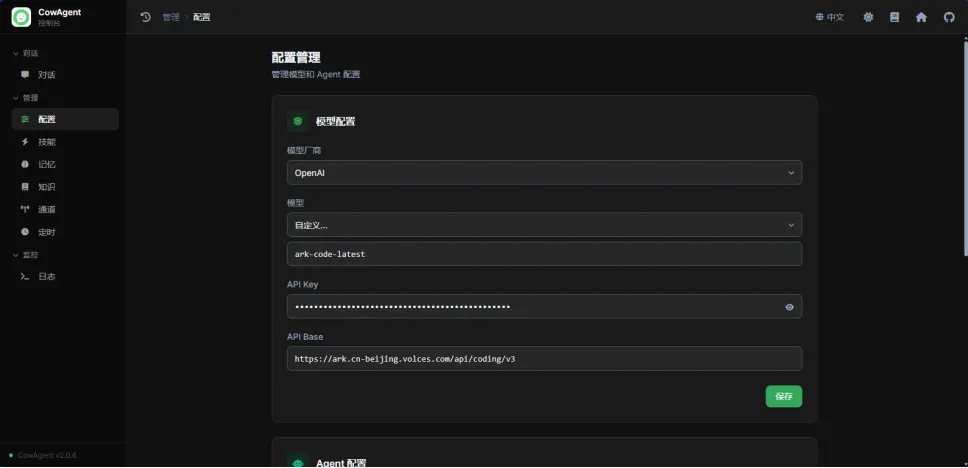Click the CowAgent logo icon
The image size is (968, 468).
click(21, 17)
